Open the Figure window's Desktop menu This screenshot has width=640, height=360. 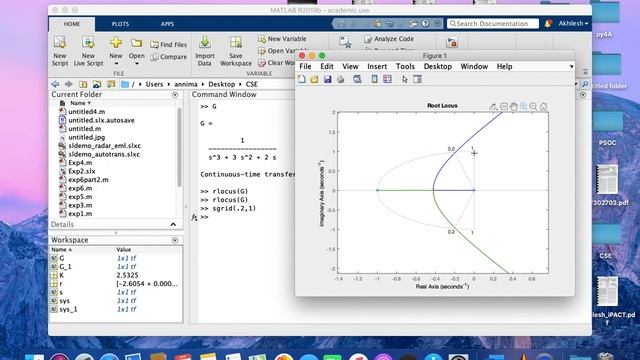click(x=438, y=67)
